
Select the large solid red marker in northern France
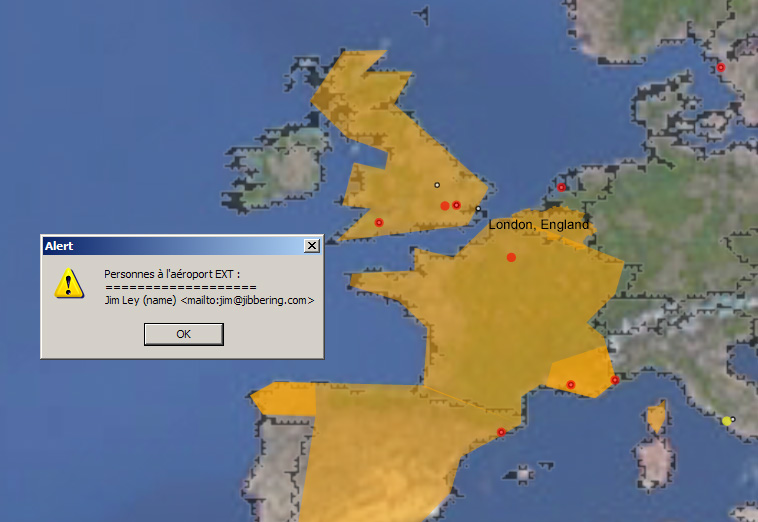[511, 257]
